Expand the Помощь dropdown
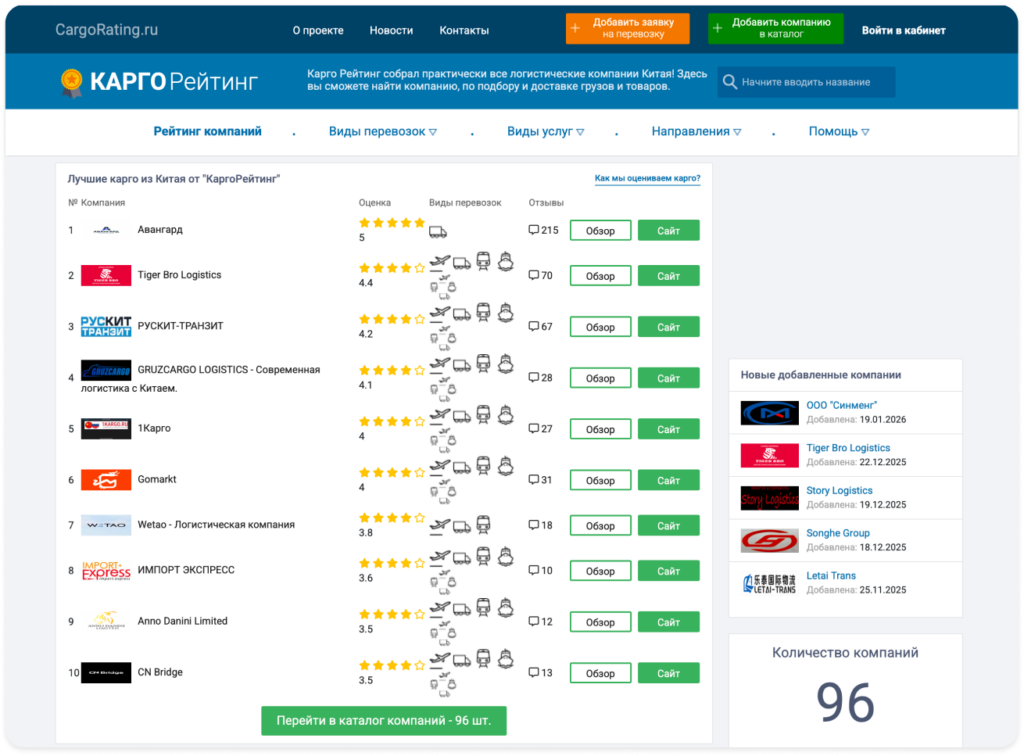1024x756 pixels. click(x=838, y=132)
